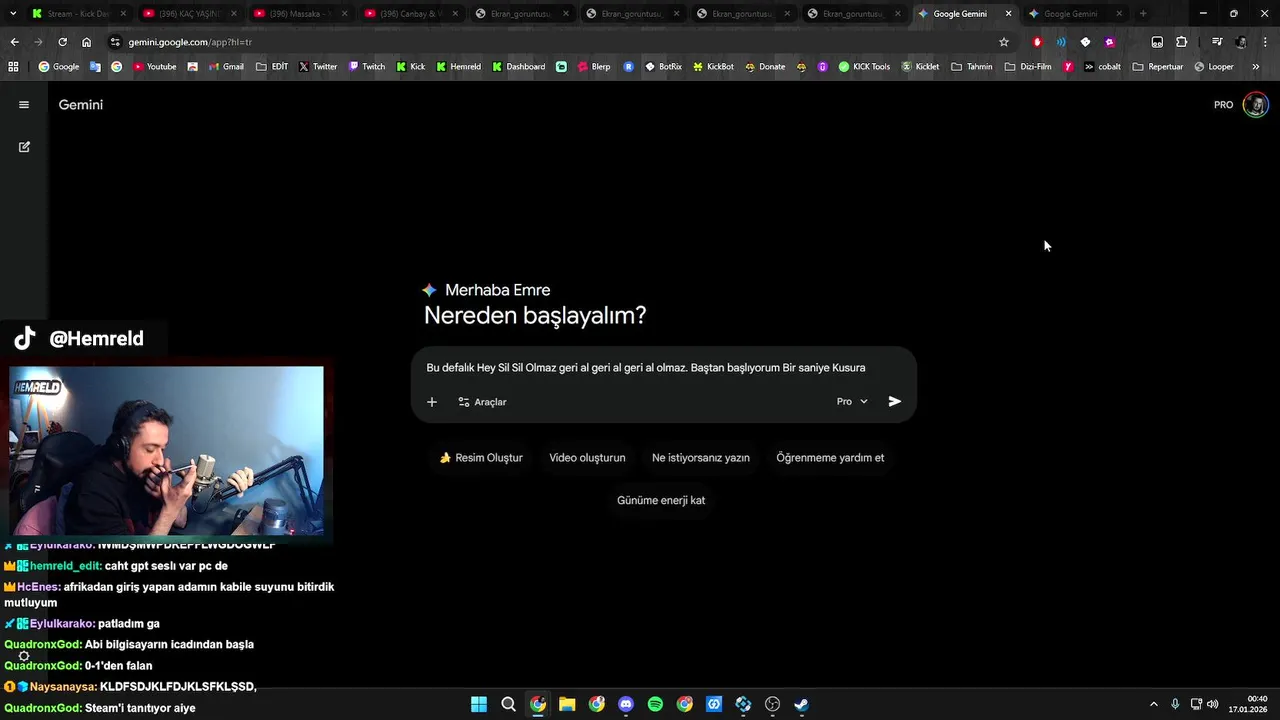The height and width of the screenshot is (720, 1280).
Task: Expand the Pro model selector dropdown
Action: (x=852, y=401)
